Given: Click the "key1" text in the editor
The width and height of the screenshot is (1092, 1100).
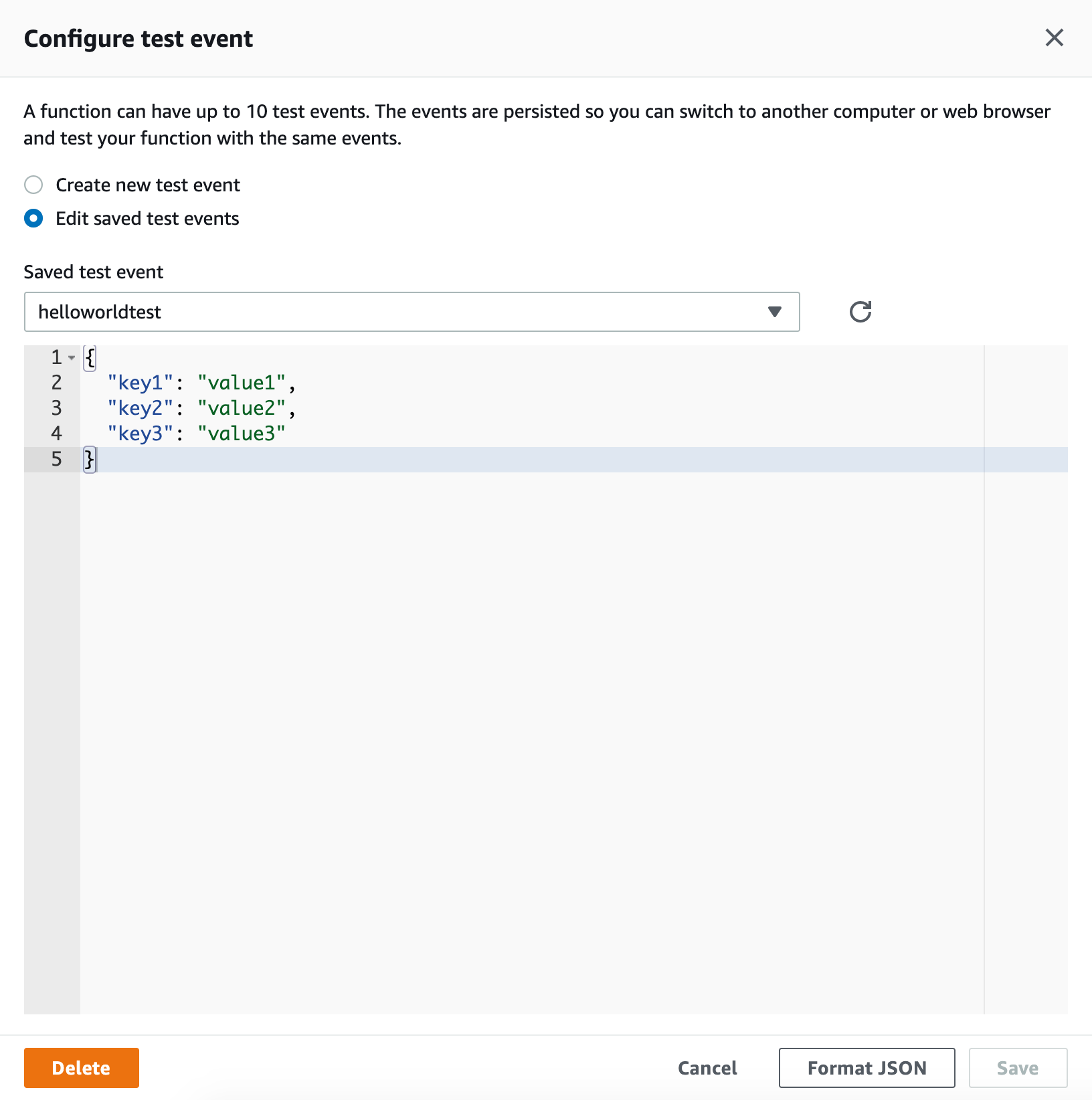Looking at the screenshot, I should pyautogui.click(x=141, y=383).
